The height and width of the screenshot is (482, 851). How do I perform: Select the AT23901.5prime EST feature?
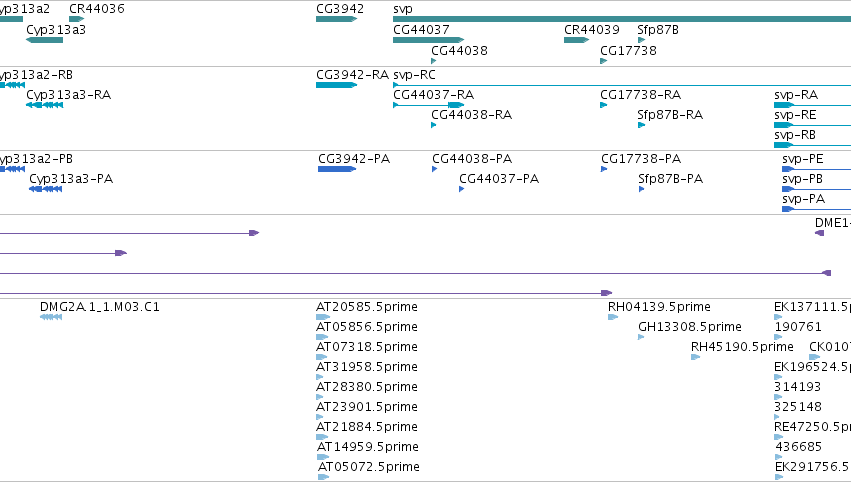(x=320, y=417)
